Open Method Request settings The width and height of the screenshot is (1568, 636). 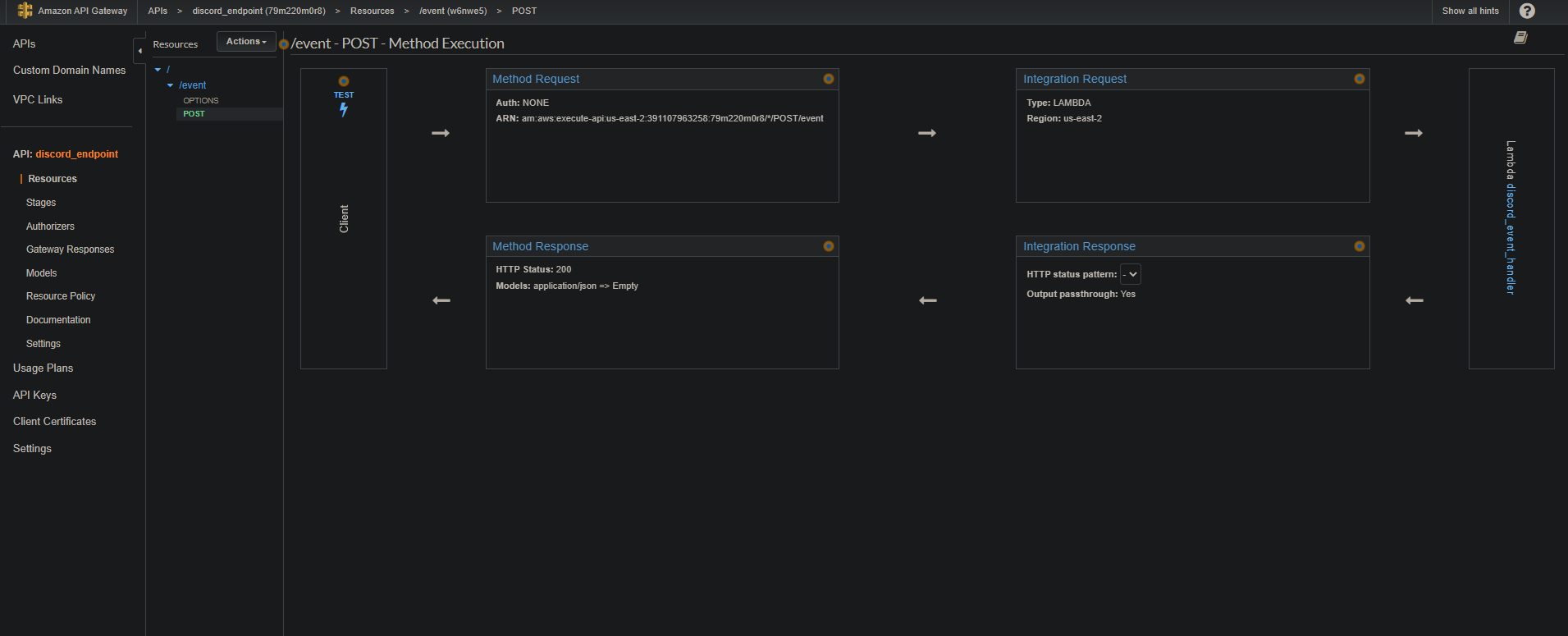[536, 79]
